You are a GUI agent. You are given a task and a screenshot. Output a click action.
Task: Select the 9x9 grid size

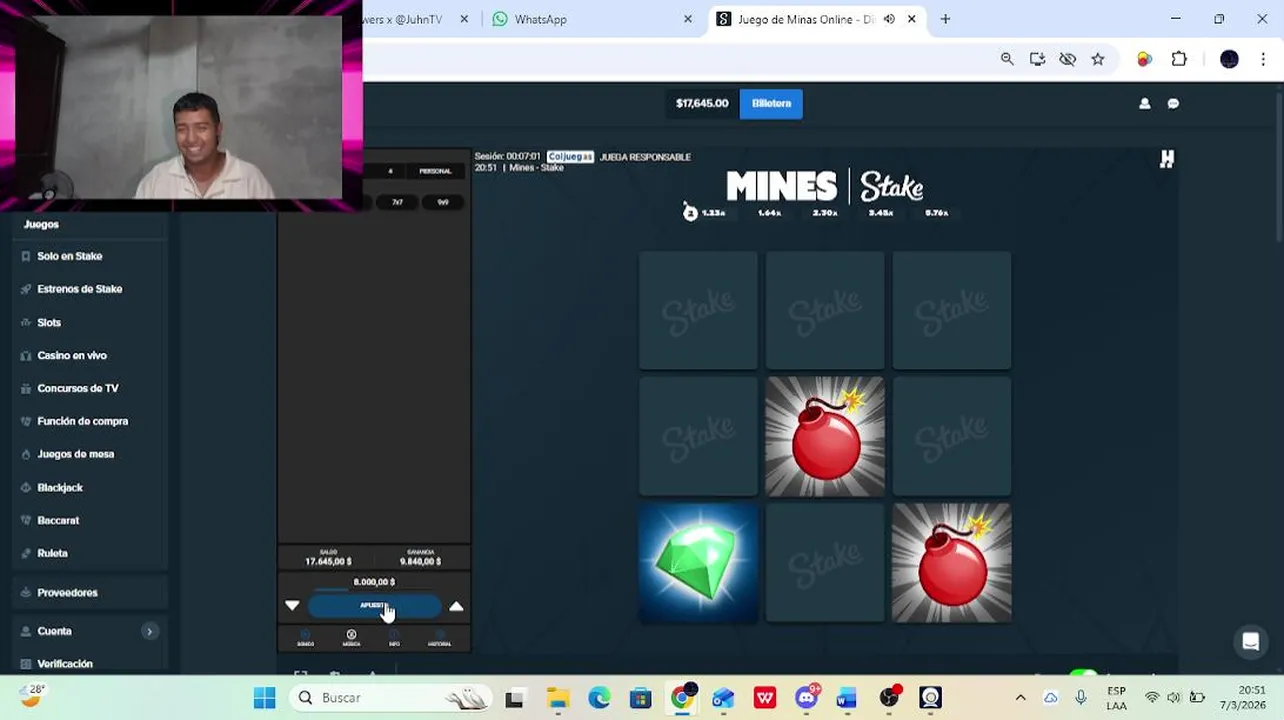click(x=443, y=202)
